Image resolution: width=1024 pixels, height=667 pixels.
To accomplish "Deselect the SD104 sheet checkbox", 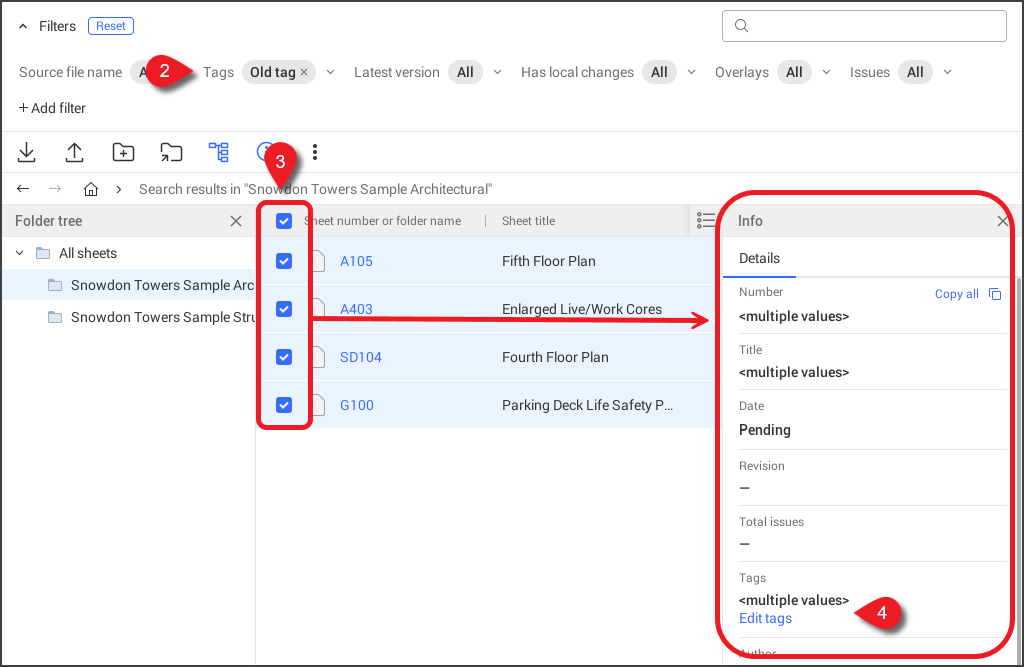I will (x=284, y=357).
